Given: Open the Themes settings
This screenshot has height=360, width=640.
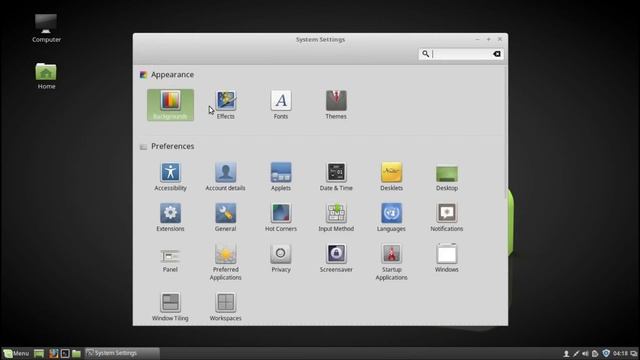Looking at the screenshot, I should pos(336,105).
